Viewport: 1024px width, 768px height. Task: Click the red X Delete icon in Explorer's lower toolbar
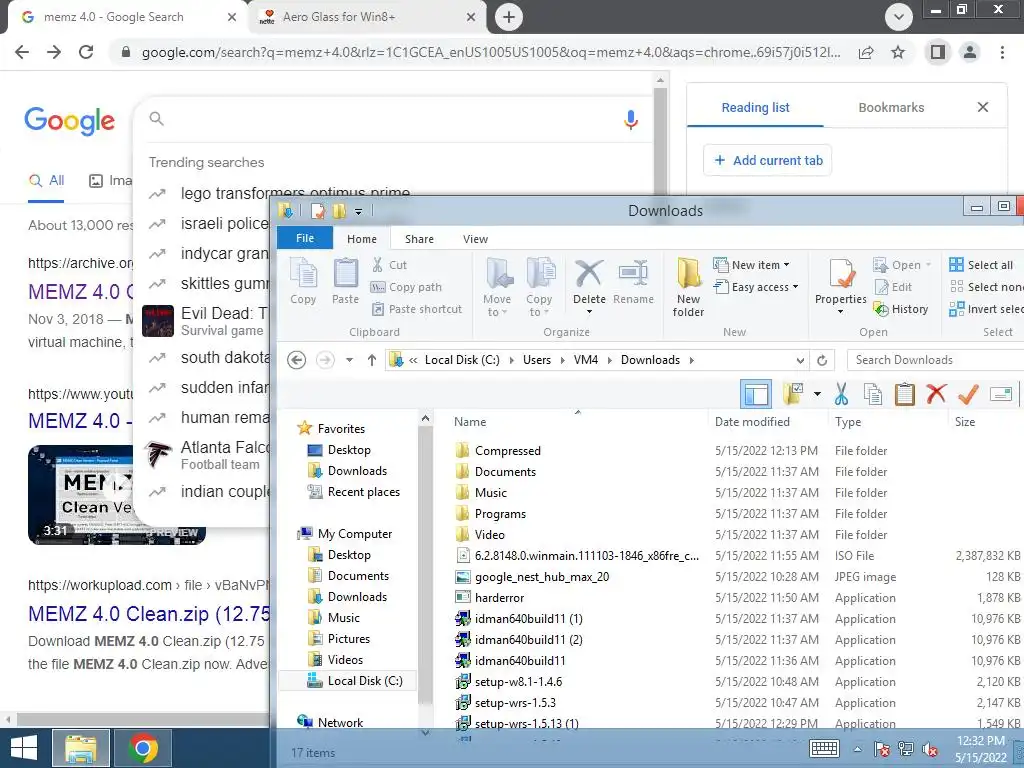click(x=936, y=394)
